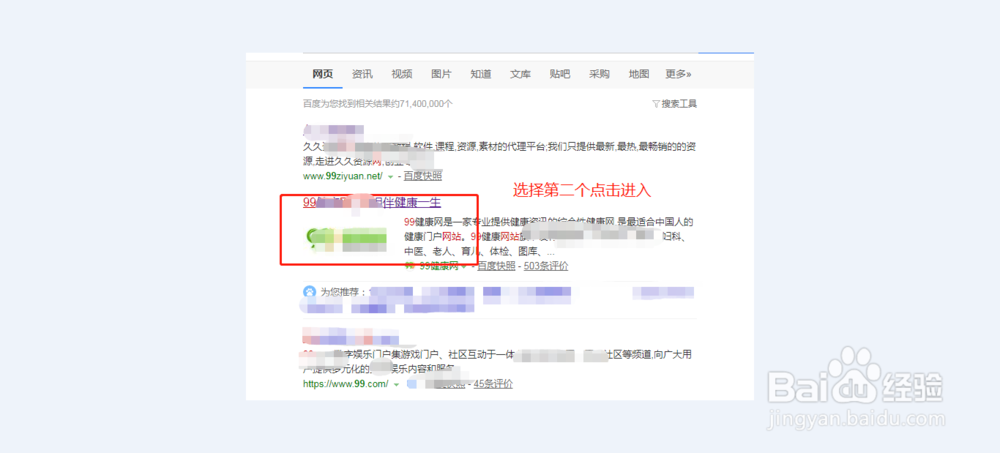Click the 99健康网是一家专业 description text
The height and width of the screenshot is (453, 1000).
548,237
